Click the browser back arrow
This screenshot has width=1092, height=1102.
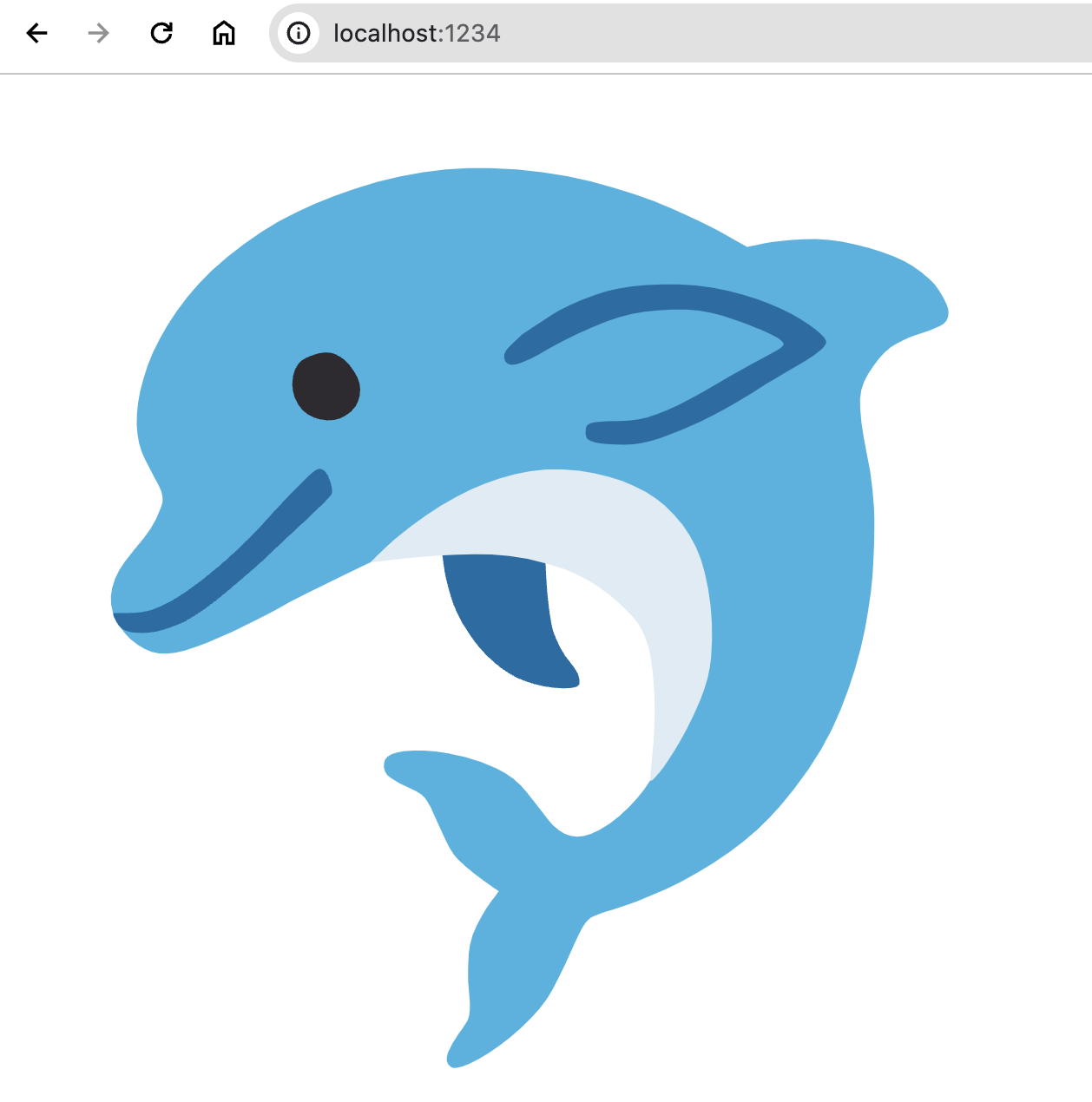coord(36,34)
